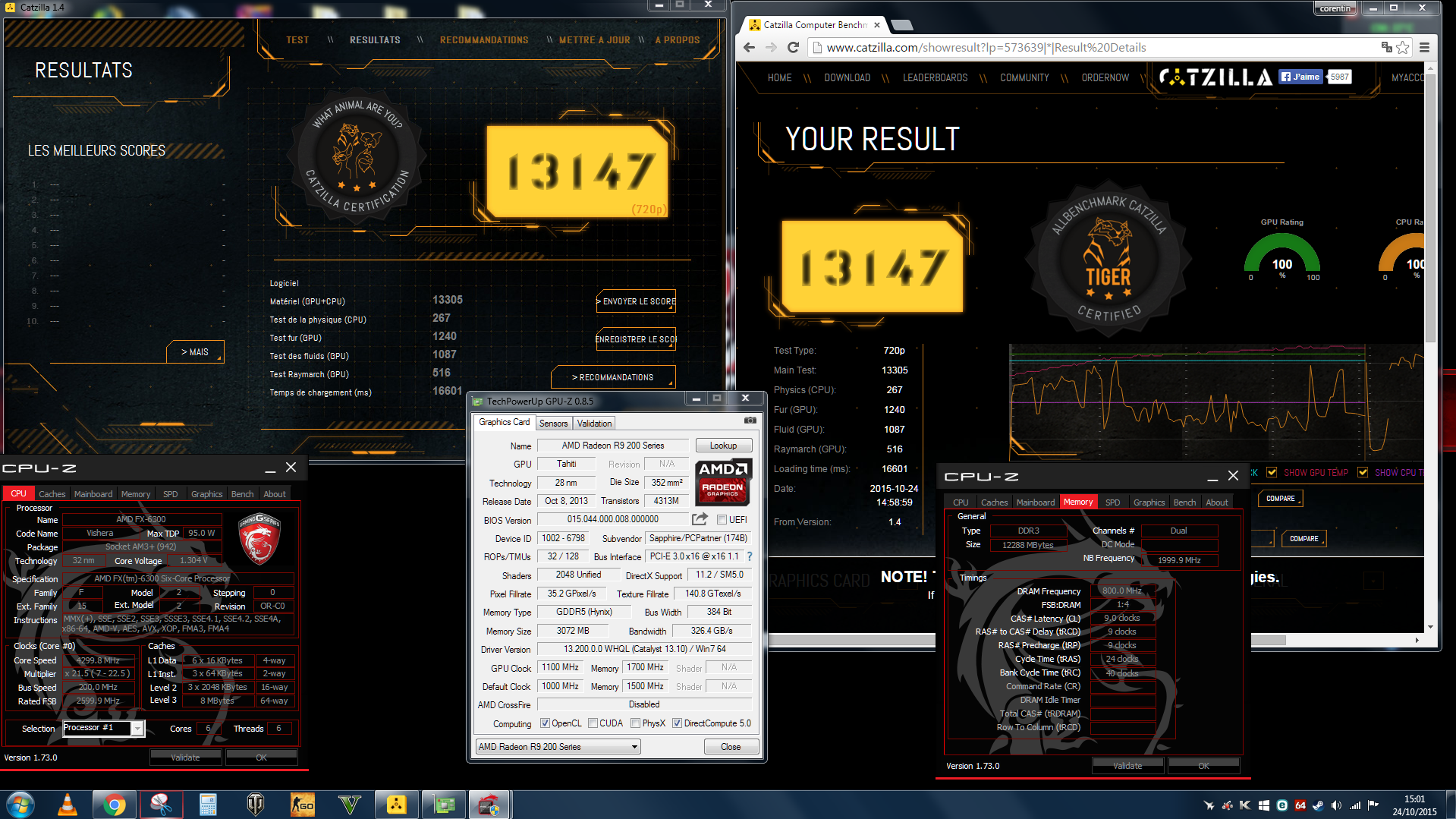Screen dimensions: 1456x819
Task: Open the Graphics tab in the right CPU-Z window
Action: (1149, 502)
